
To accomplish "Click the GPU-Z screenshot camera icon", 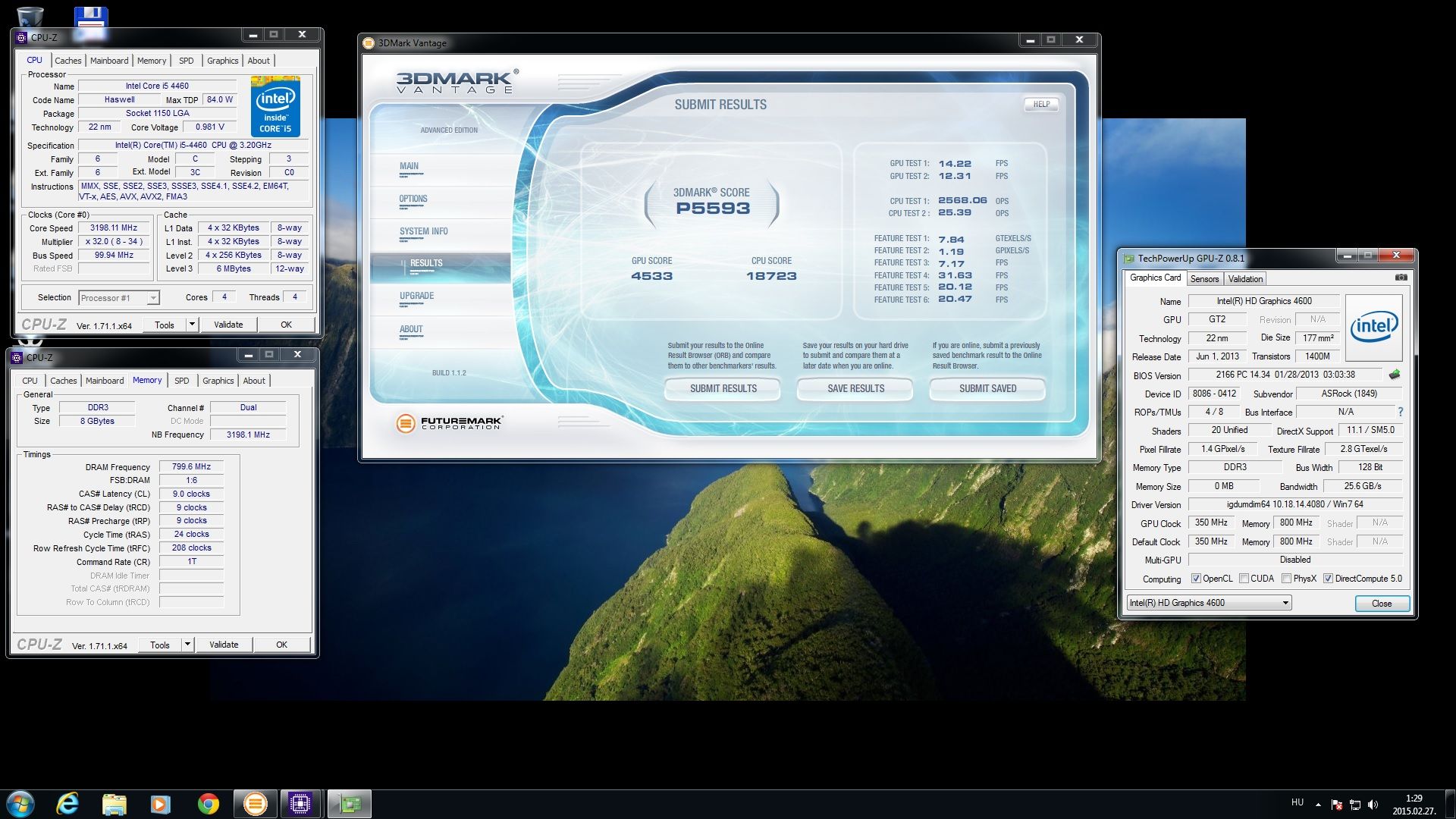I will (x=1401, y=278).
